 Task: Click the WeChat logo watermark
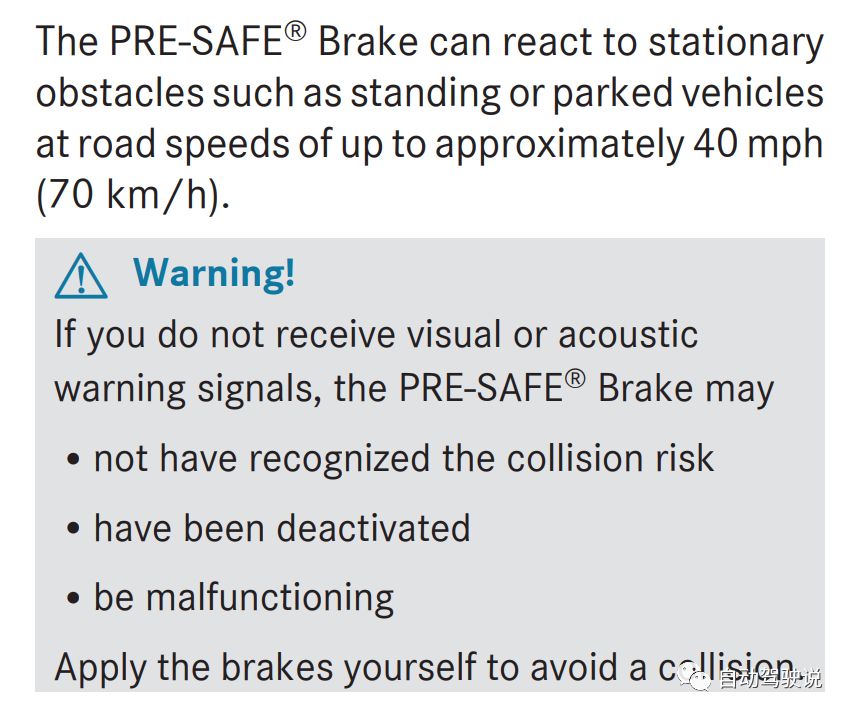point(694,678)
